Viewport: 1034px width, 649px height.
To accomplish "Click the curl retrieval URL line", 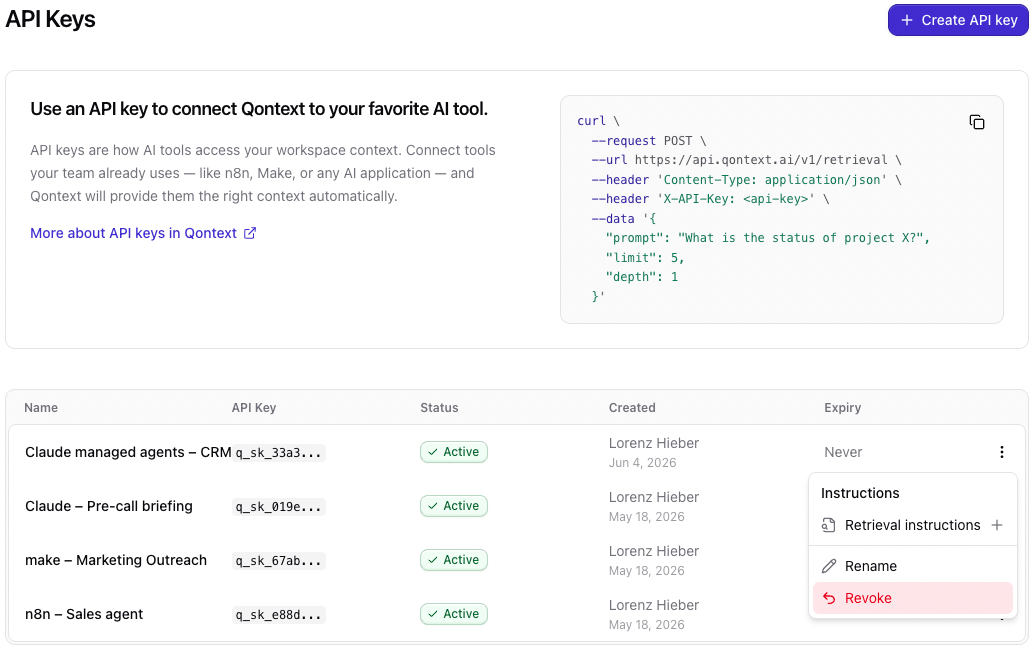I will pos(746,160).
